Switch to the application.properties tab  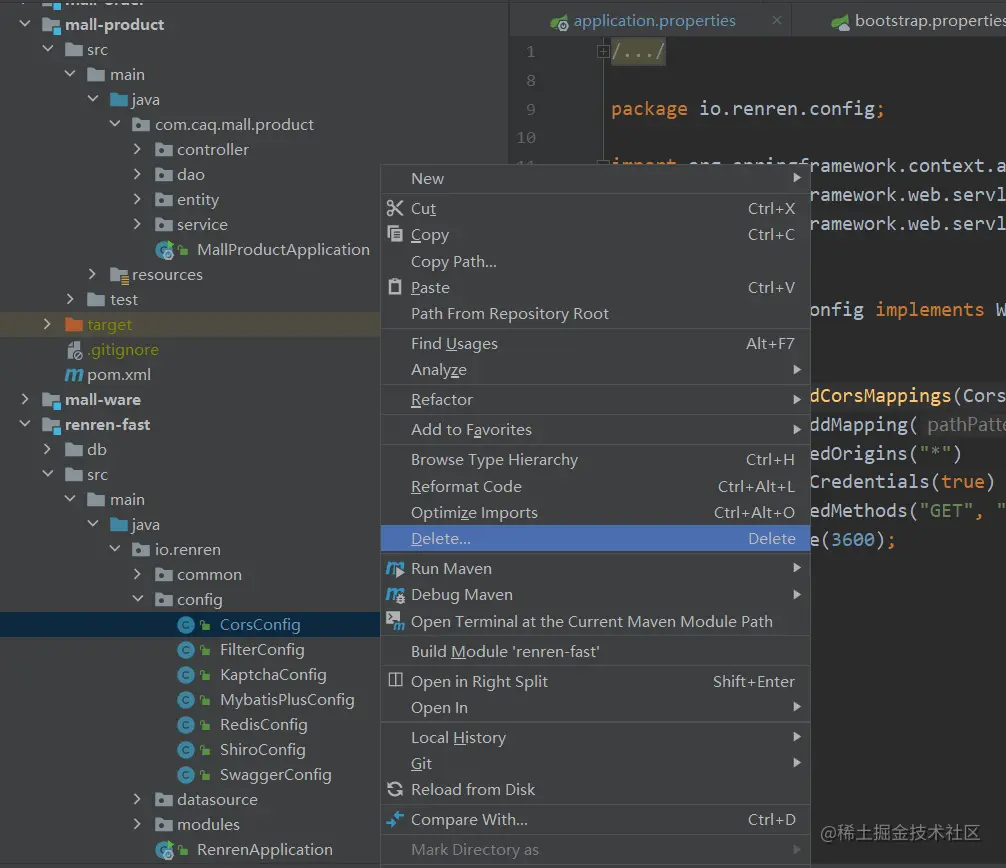tap(654, 21)
